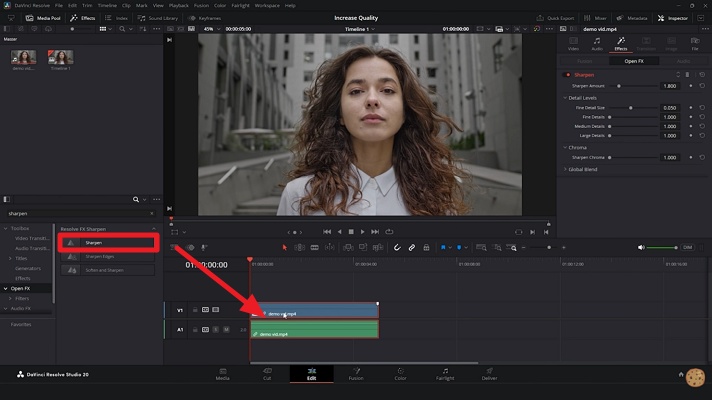Add keyframe for Sharpen Amount
This screenshot has height=400, width=712.
tap(691, 86)
